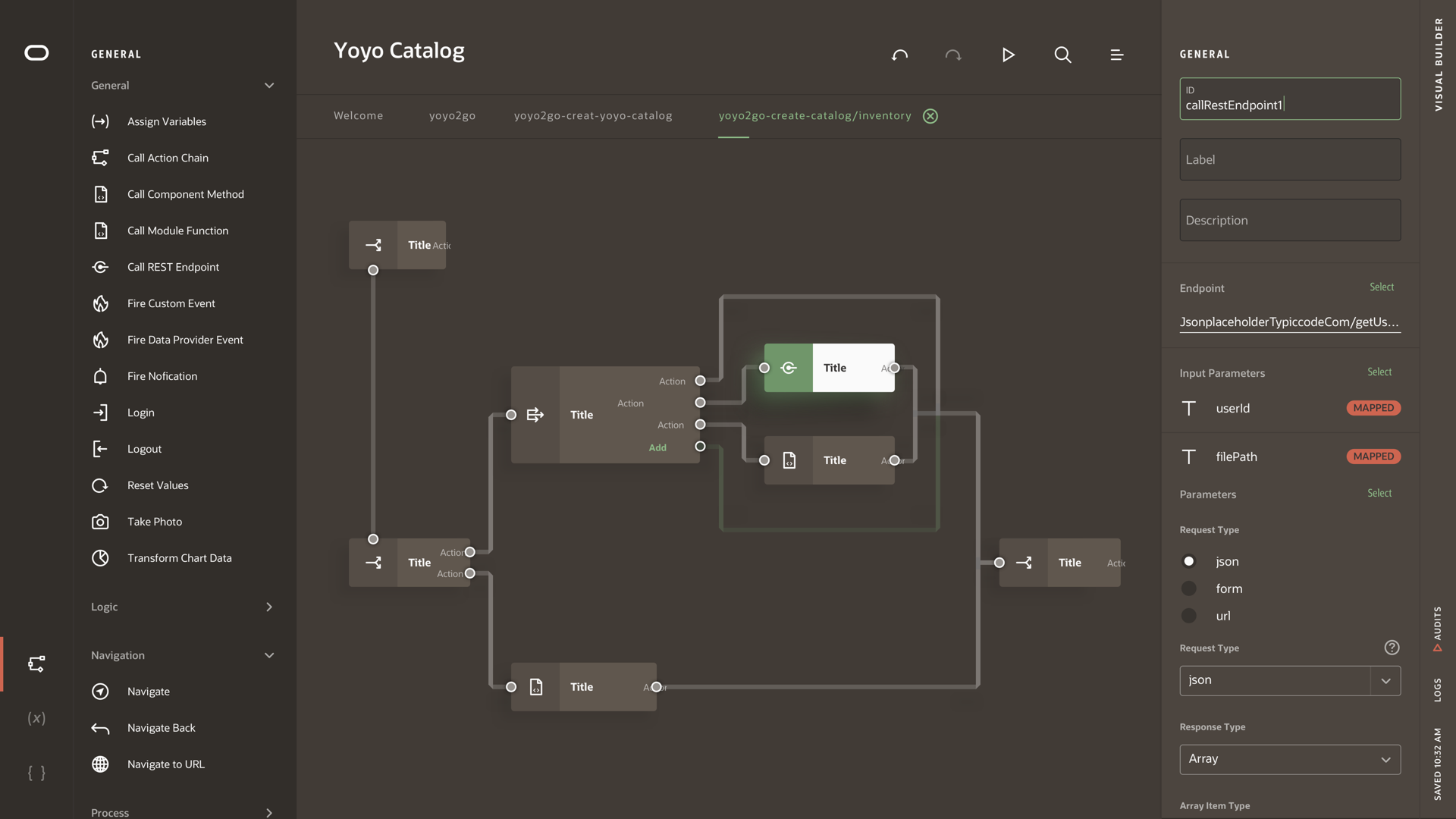Select the Call Action Chain icon
The image size is (1456, 819).
tap(100, 158)
